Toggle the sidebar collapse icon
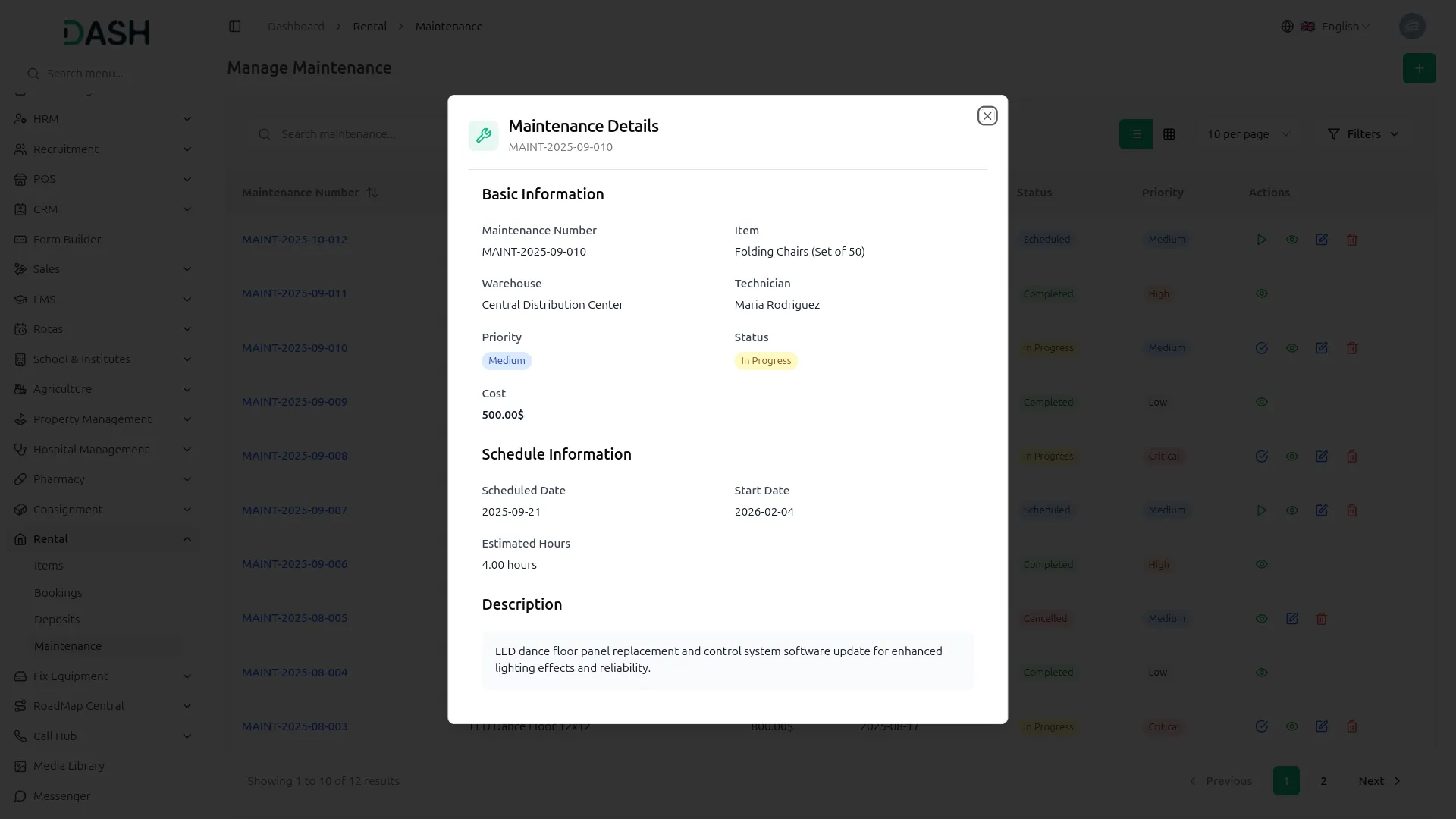Viewport: 1456px width, 819px height. (x=234, y=27)
